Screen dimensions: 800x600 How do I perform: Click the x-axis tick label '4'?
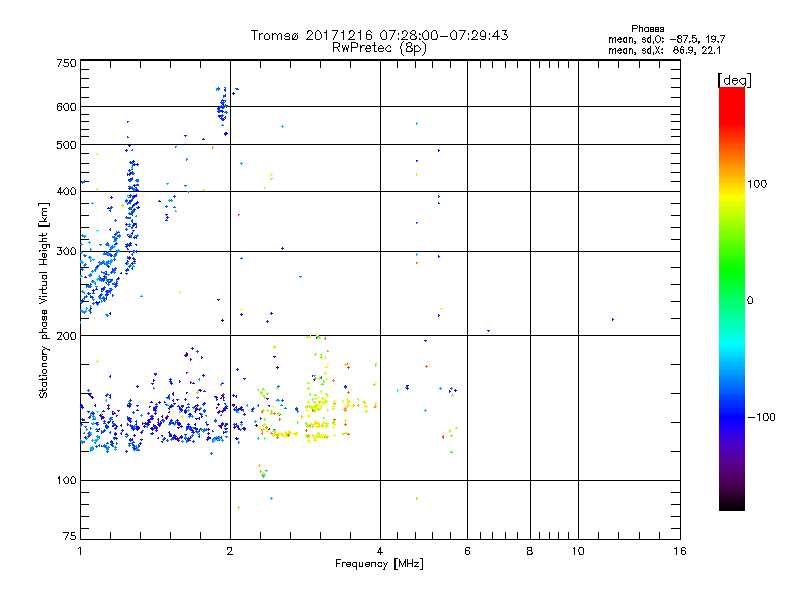380,551
